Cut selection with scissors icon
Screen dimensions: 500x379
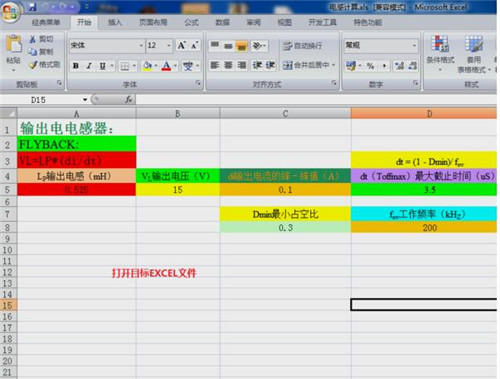pyautogui.click(x=32, y=39)
